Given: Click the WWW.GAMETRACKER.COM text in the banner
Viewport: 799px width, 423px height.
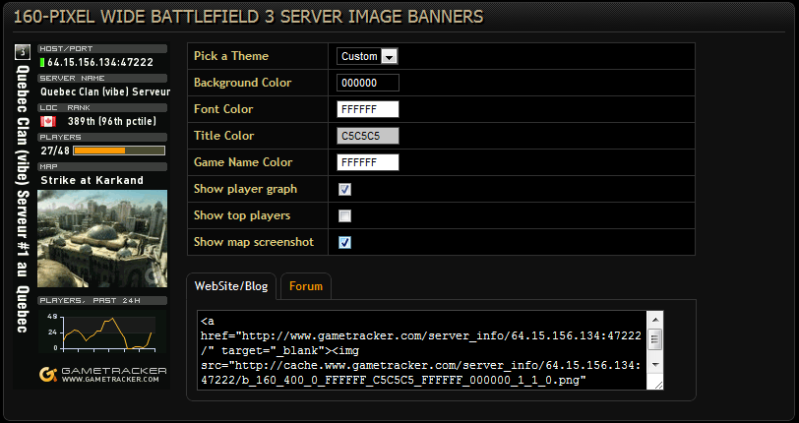Looking at the screenshot, I should (111, 380).
